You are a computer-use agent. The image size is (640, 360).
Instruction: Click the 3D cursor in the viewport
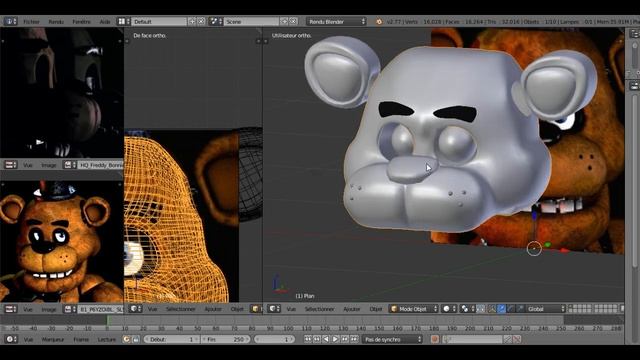coord(534,249)
